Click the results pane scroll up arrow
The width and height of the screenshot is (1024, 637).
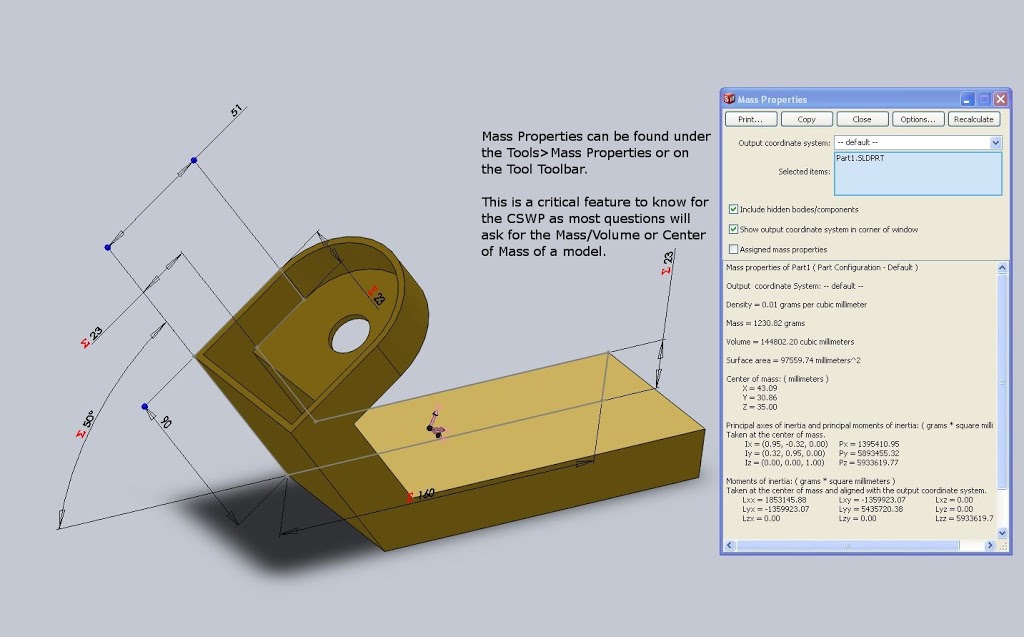1002,268
